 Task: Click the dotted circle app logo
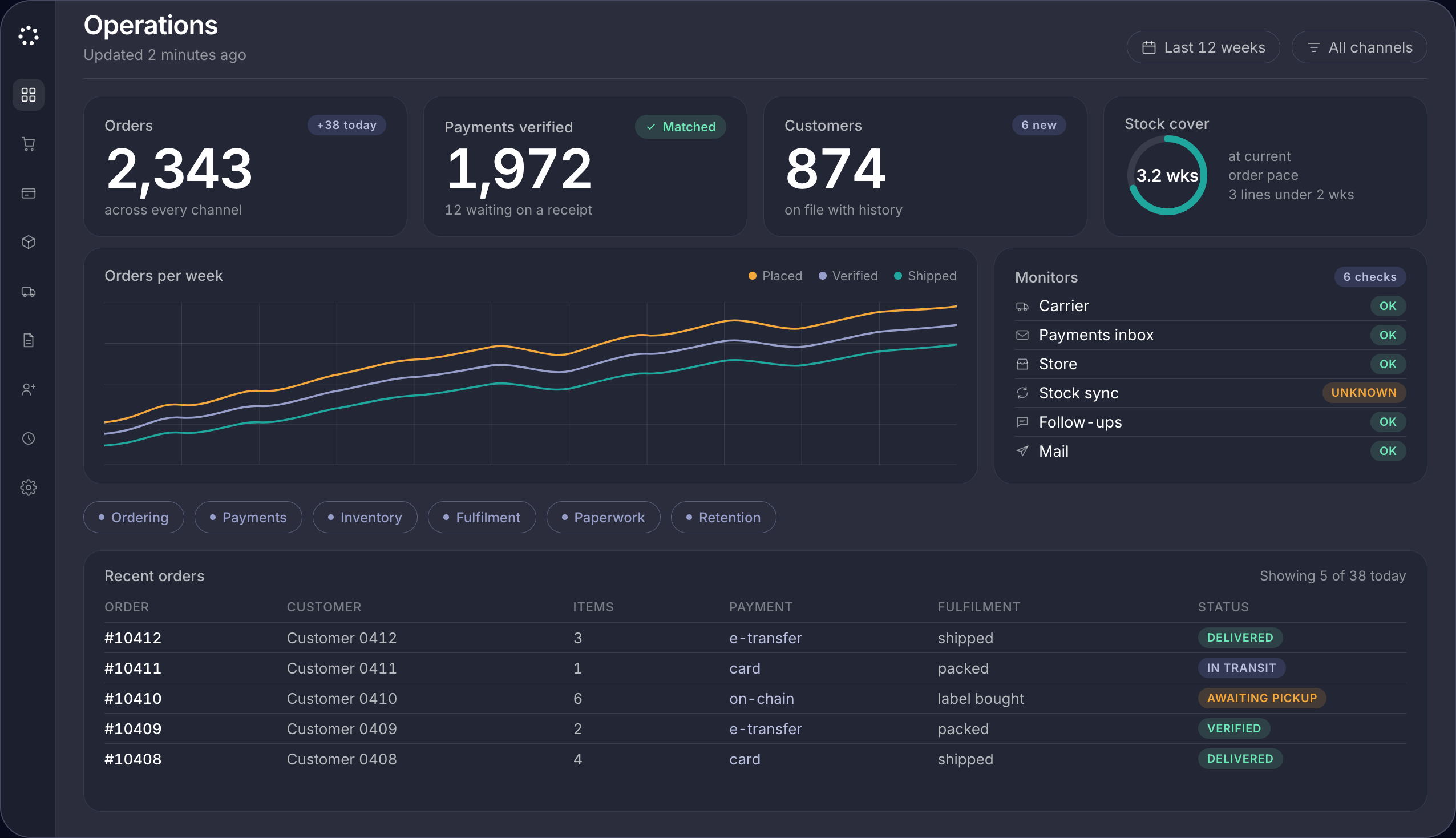click(28, 36)
